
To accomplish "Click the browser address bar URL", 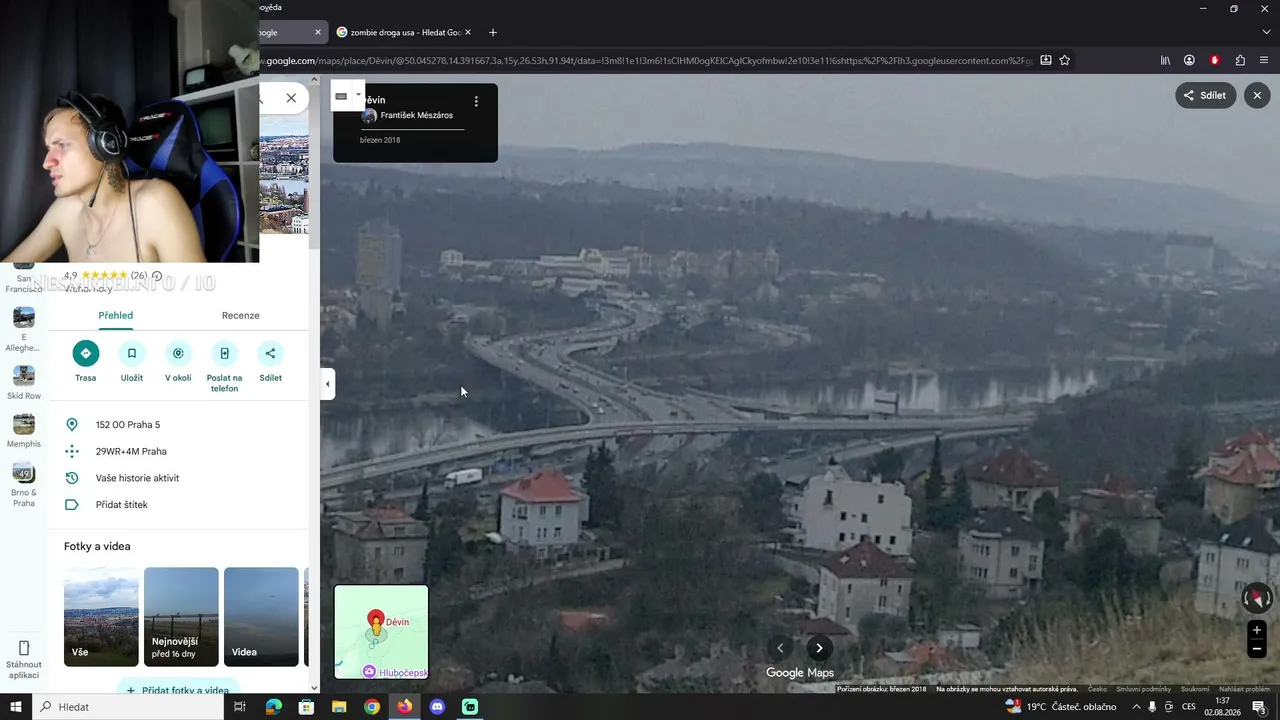I will [x=645, y=60].
